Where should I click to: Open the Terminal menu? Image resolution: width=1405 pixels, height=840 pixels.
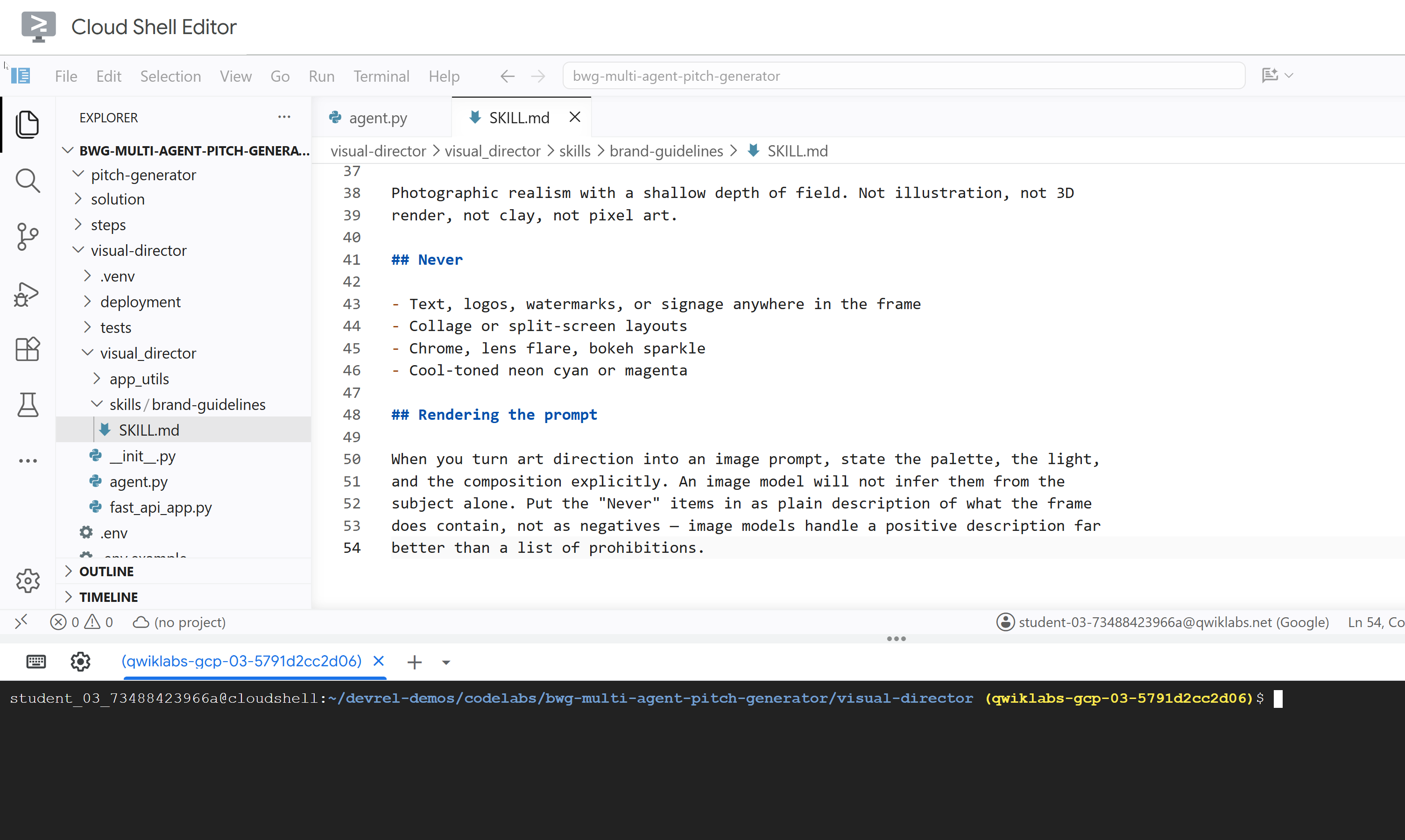pyautogui.click(x=381, y=76)
